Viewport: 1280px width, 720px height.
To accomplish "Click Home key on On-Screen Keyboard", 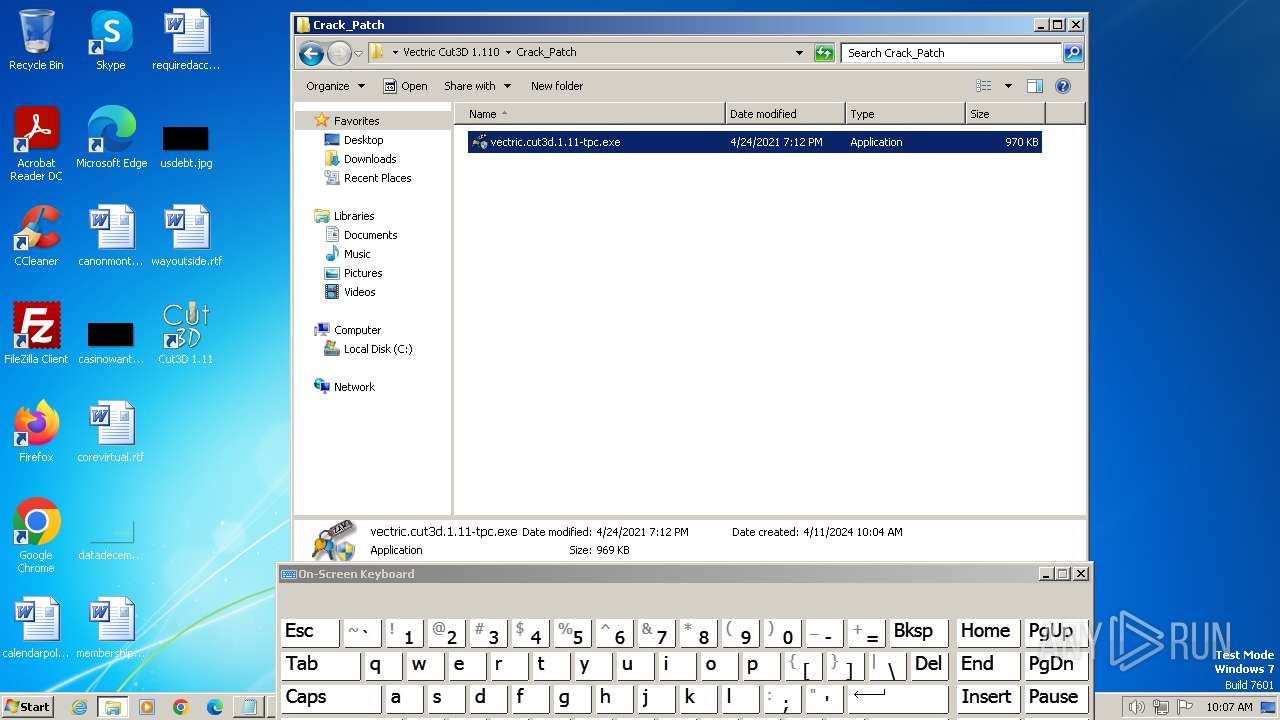I will 987,632.
